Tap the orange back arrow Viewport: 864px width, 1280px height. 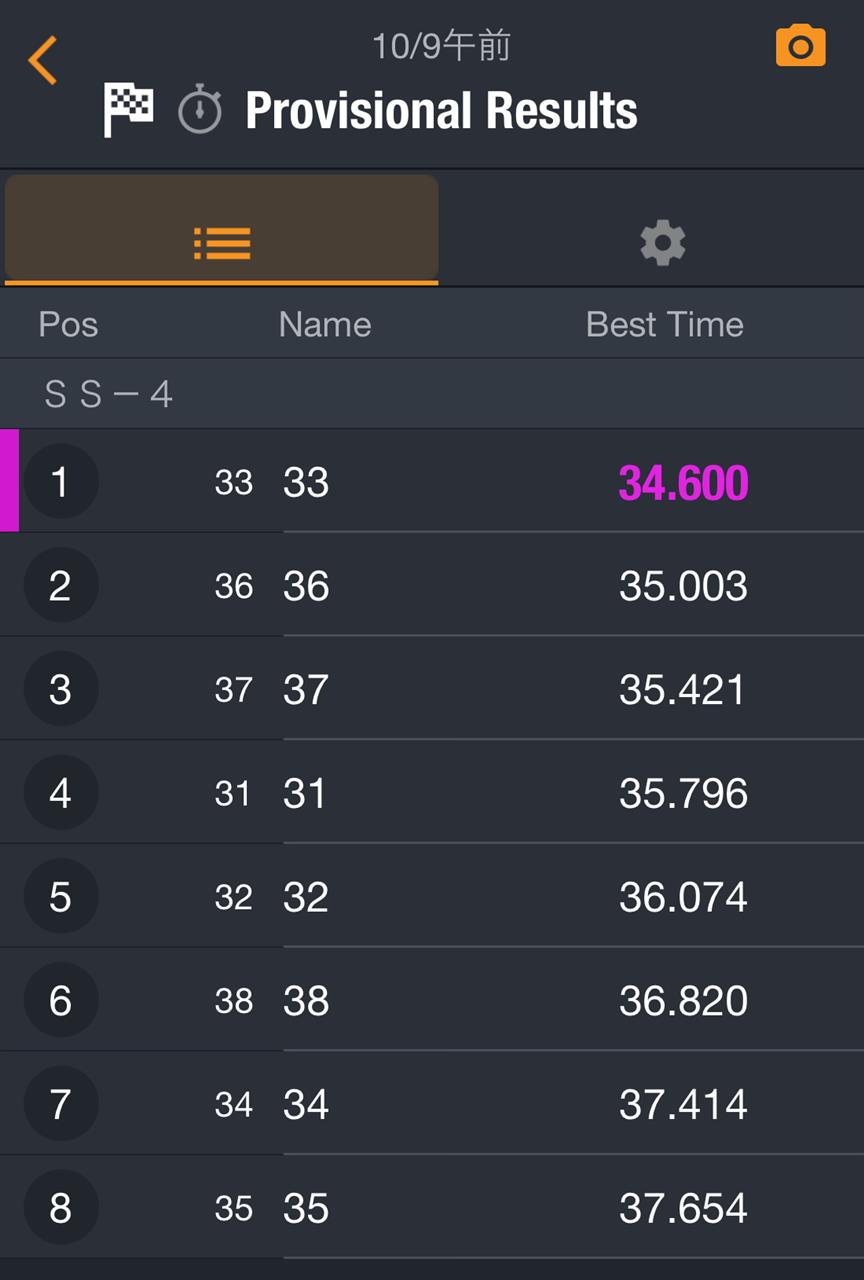[x=42, y=61]
